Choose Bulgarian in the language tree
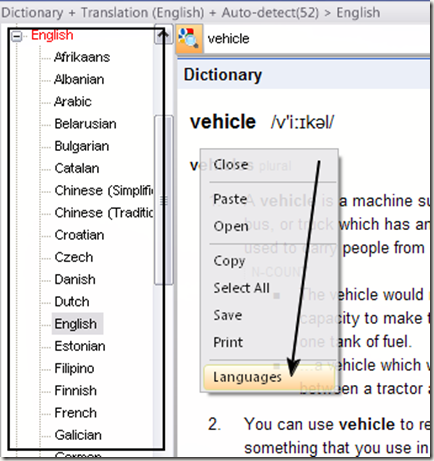The width and height of the screenshot is (434, 461). [82, 146]
